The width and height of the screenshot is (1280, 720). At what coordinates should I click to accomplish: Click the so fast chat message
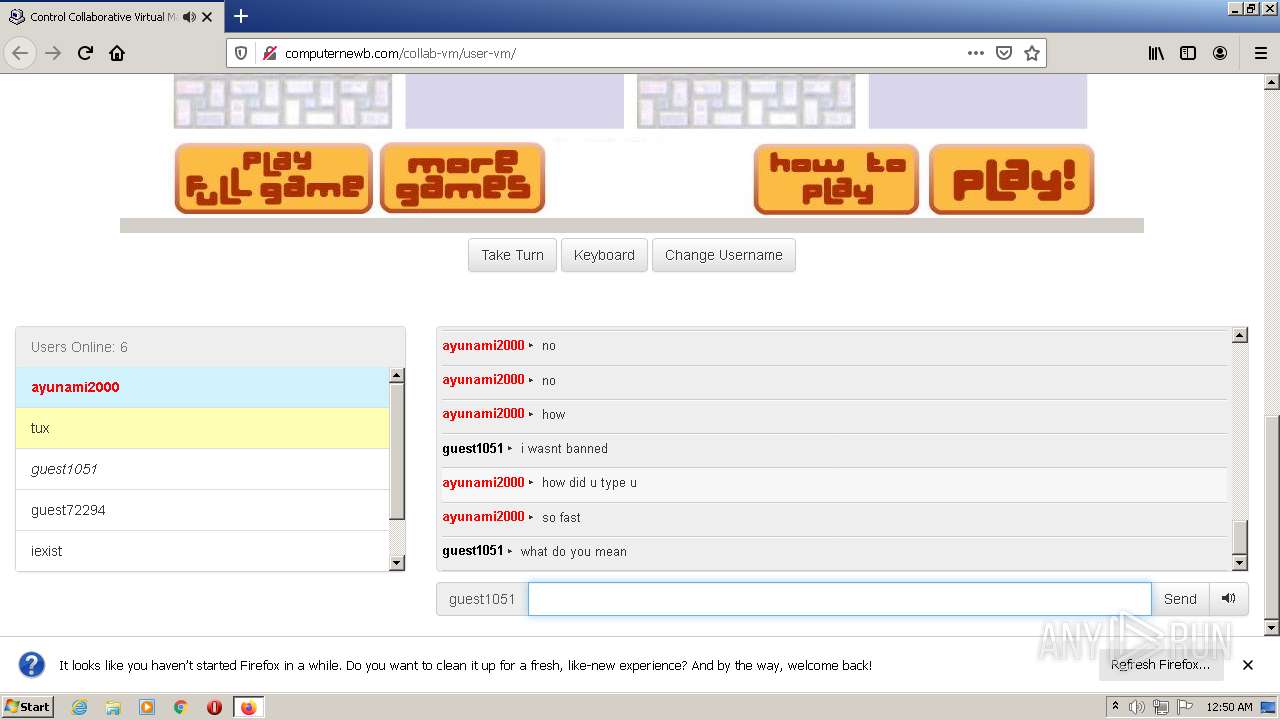[x=561, y=517]
